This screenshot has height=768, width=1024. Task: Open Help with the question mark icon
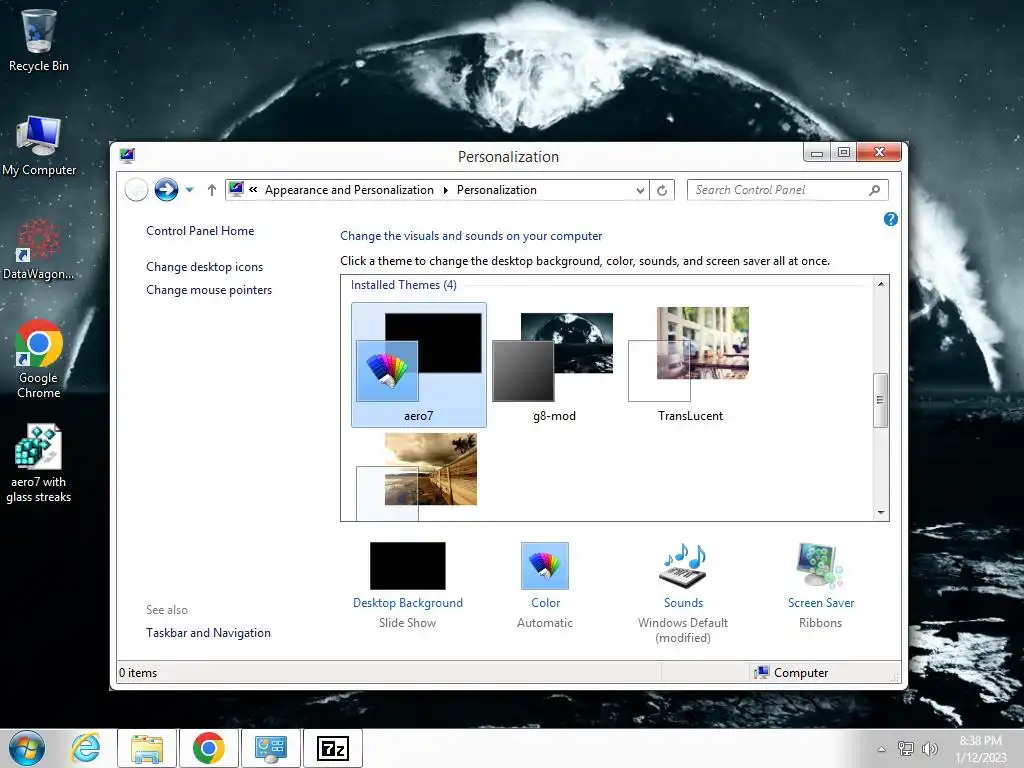pos(891,219)
